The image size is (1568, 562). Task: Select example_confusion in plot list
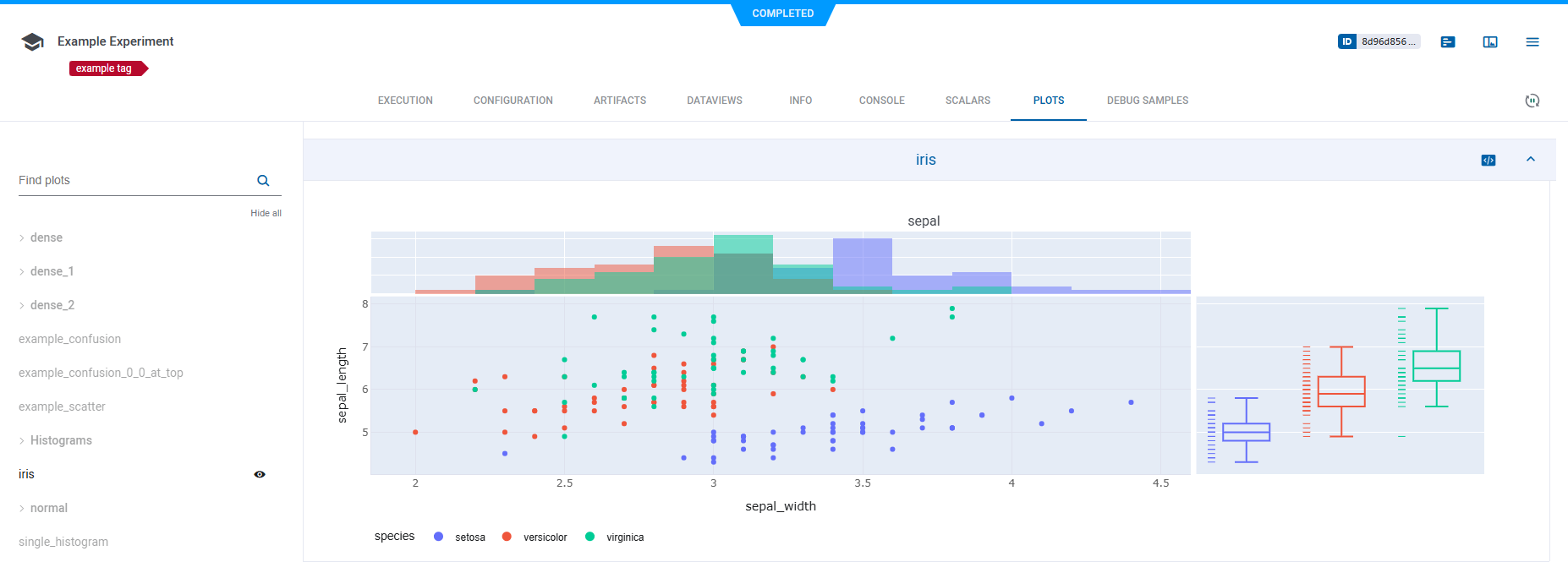click(69, 339)
